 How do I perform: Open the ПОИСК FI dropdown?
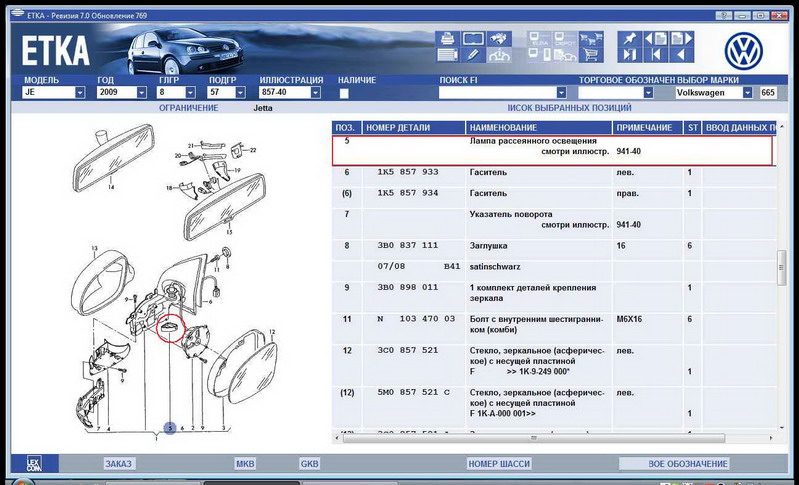561,93
